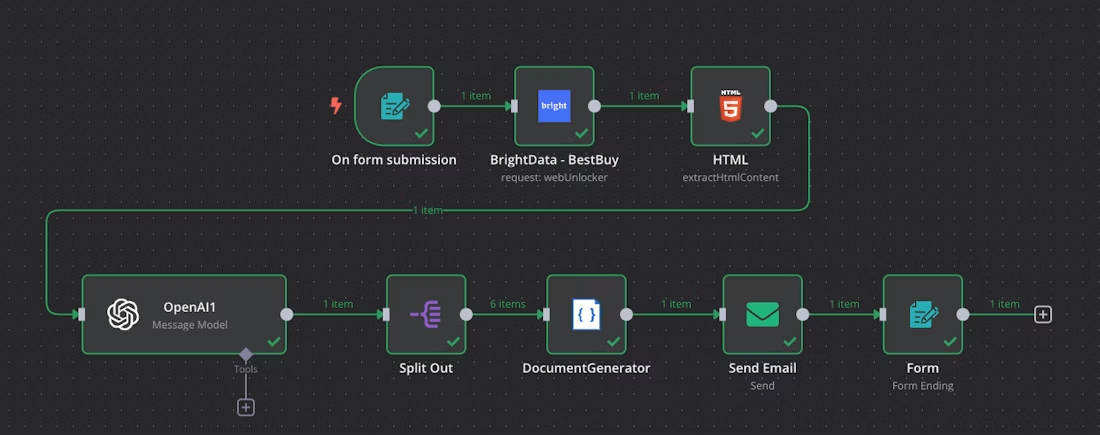
Task: Open the Form Ending node
Action: [923, 314]
